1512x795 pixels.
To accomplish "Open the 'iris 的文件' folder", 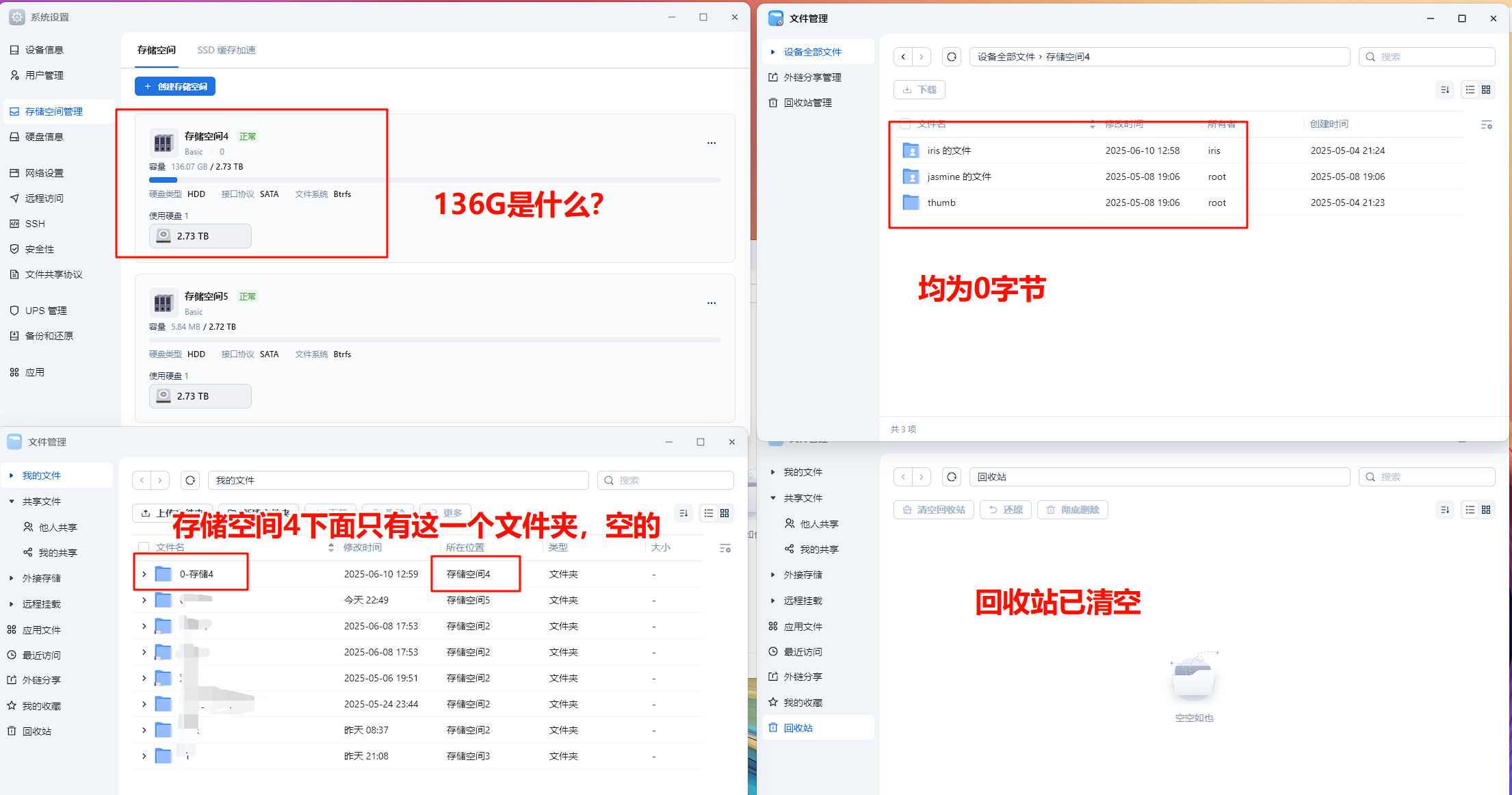I will (949, 151).
